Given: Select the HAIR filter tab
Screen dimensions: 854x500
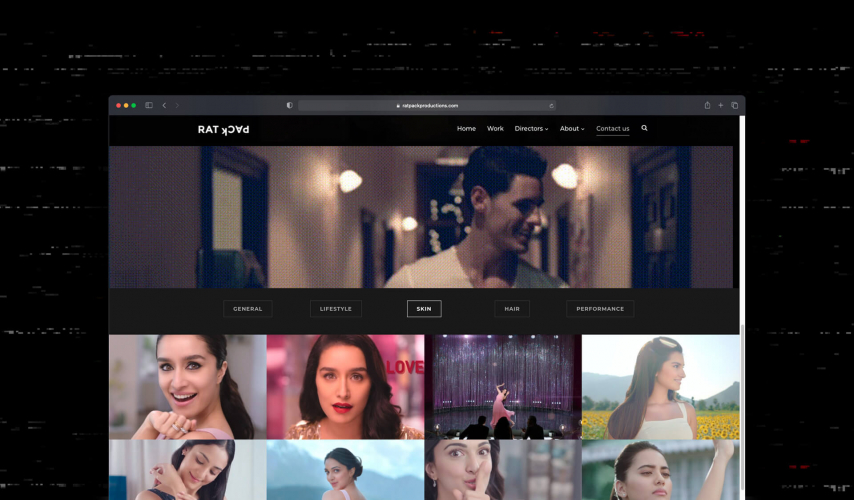Looking at the screenshot, I should 512,309.
